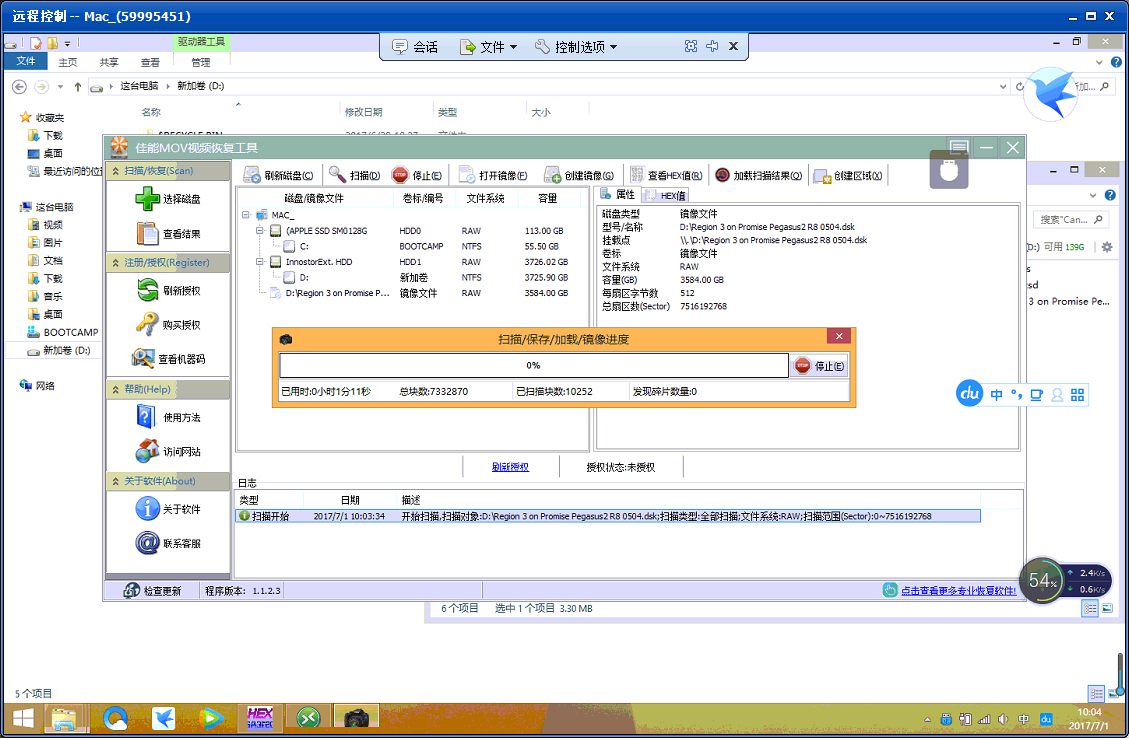Select 音乐 in Explorer navigation pane
Viewport: 1129px width, 738px height.
(x=45, y=297)
